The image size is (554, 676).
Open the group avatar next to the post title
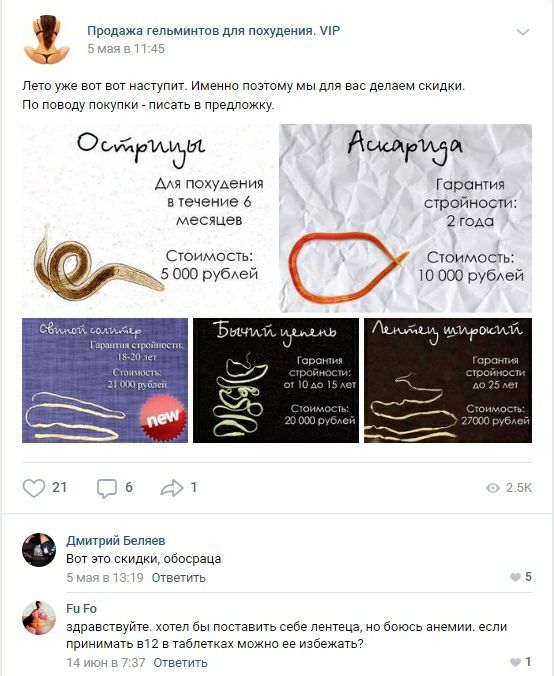pos(47,40)
